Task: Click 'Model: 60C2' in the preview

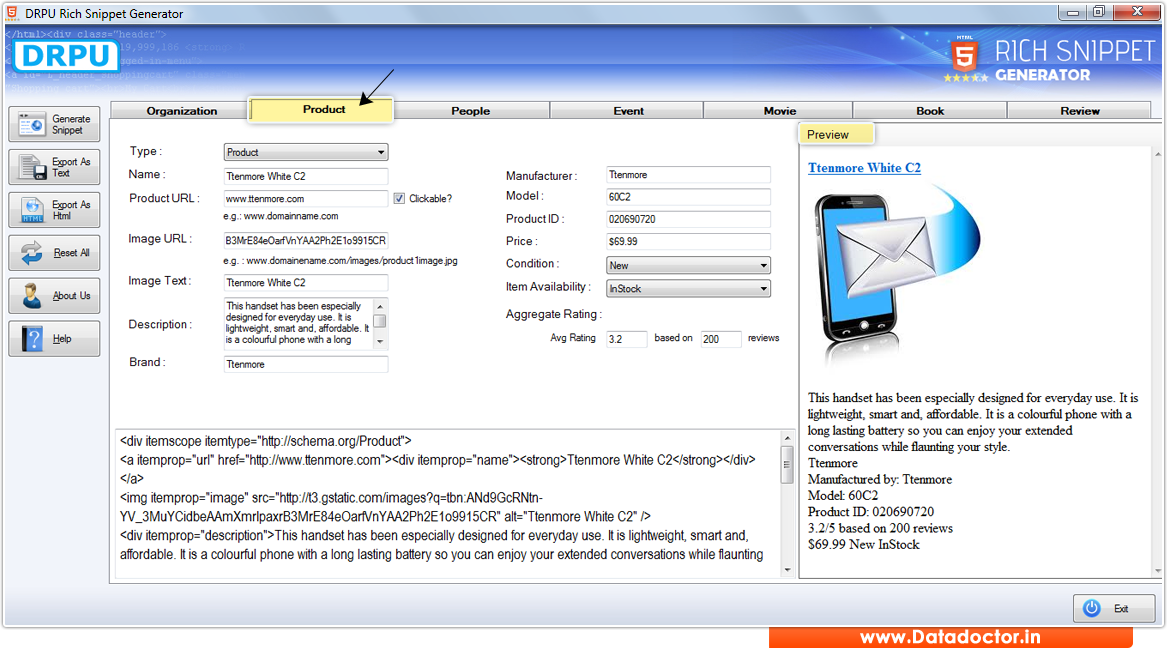Action: (x=843, y=495)
